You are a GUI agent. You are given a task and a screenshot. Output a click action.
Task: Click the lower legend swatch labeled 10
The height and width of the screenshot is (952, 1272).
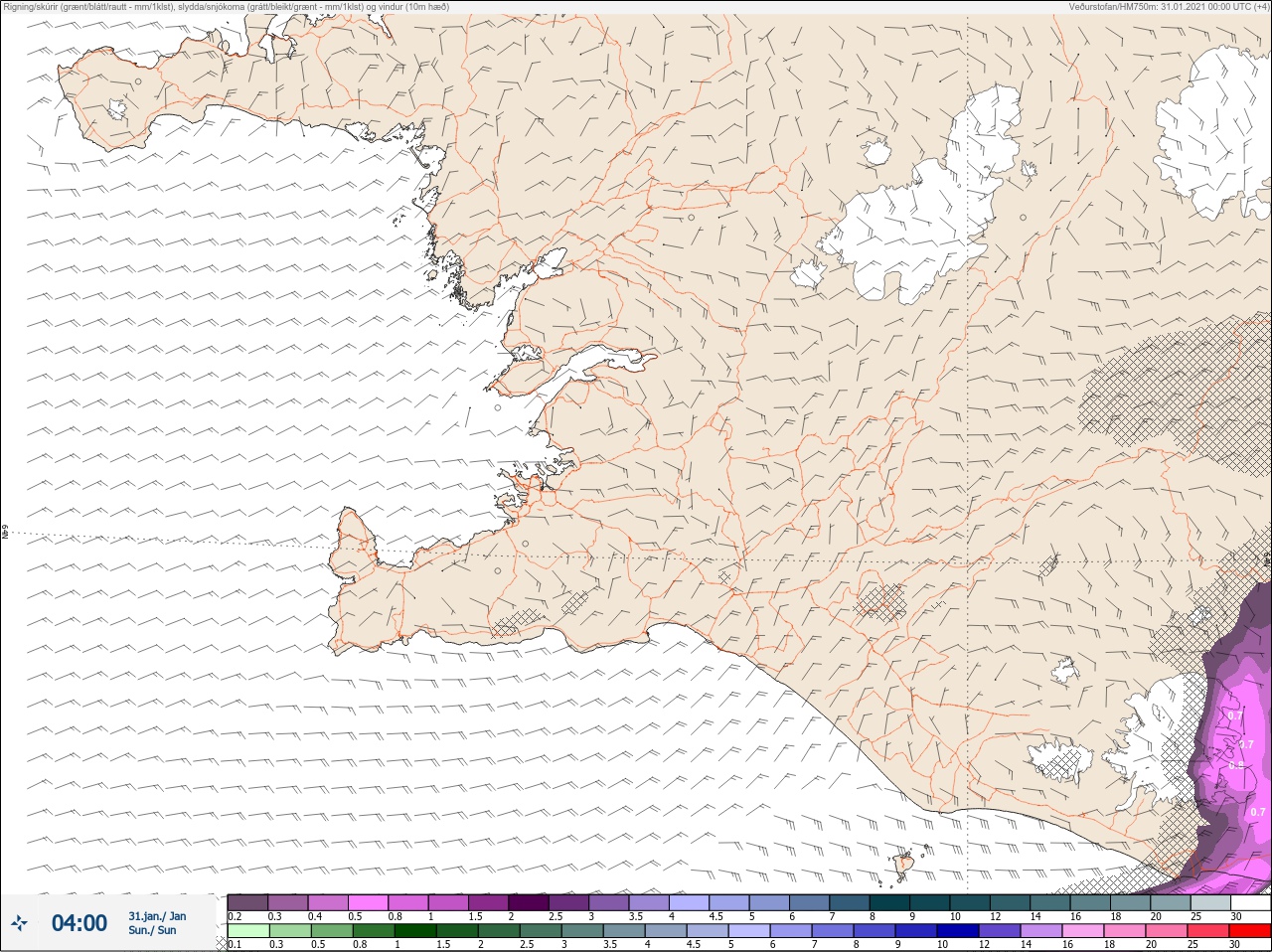958,931
